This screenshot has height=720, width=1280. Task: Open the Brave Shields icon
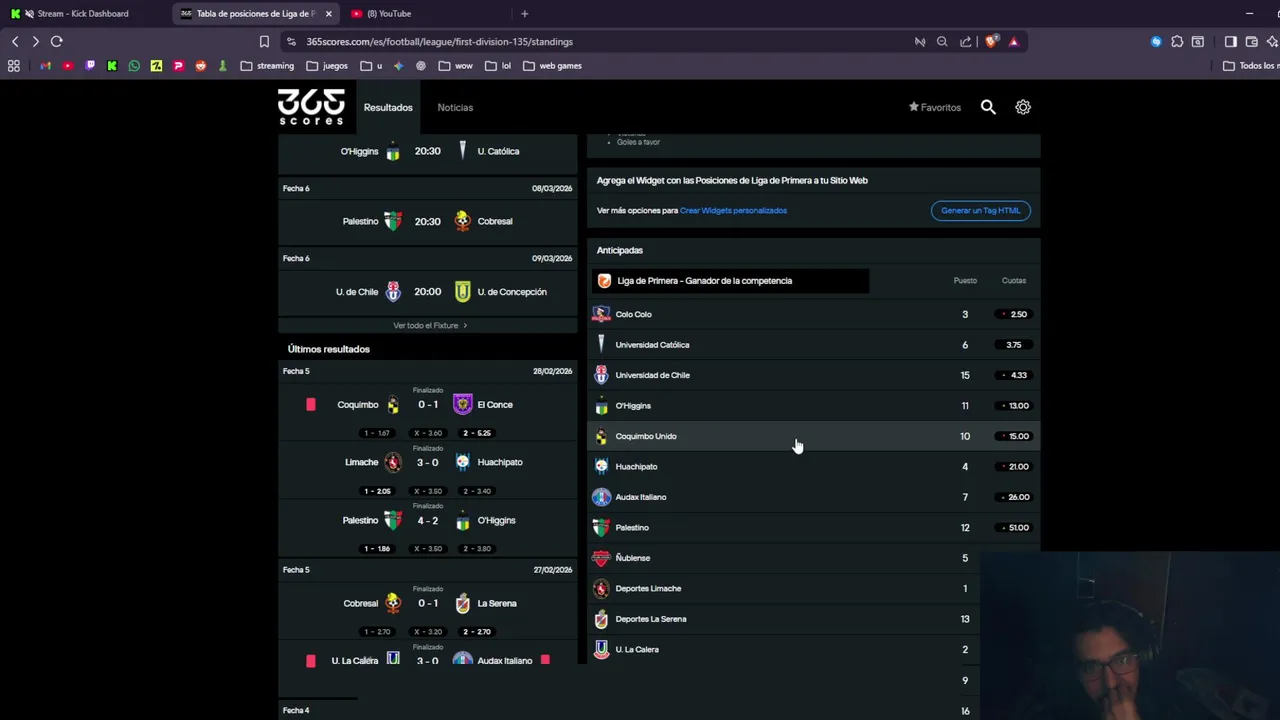(991, 42)
